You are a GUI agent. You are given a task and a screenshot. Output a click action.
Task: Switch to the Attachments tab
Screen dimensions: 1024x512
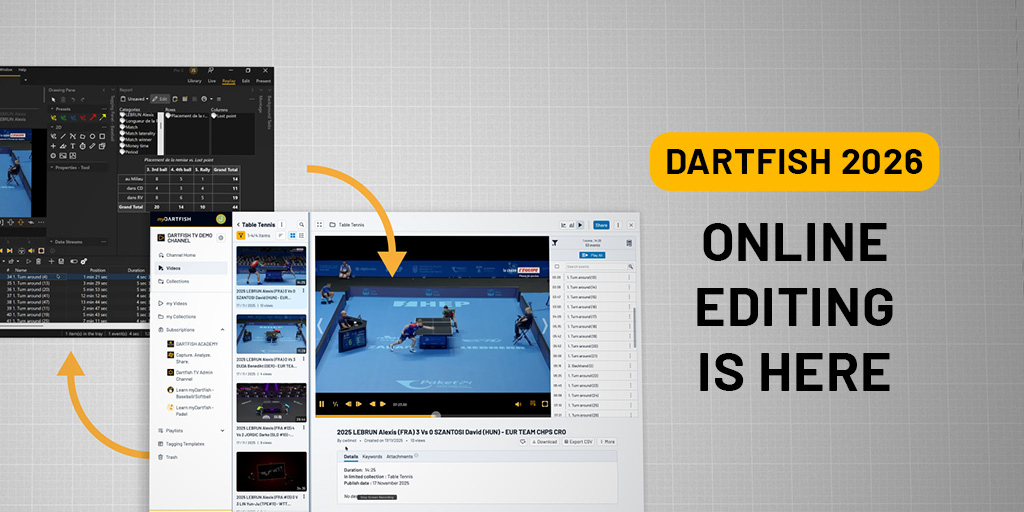coord(400,456)
